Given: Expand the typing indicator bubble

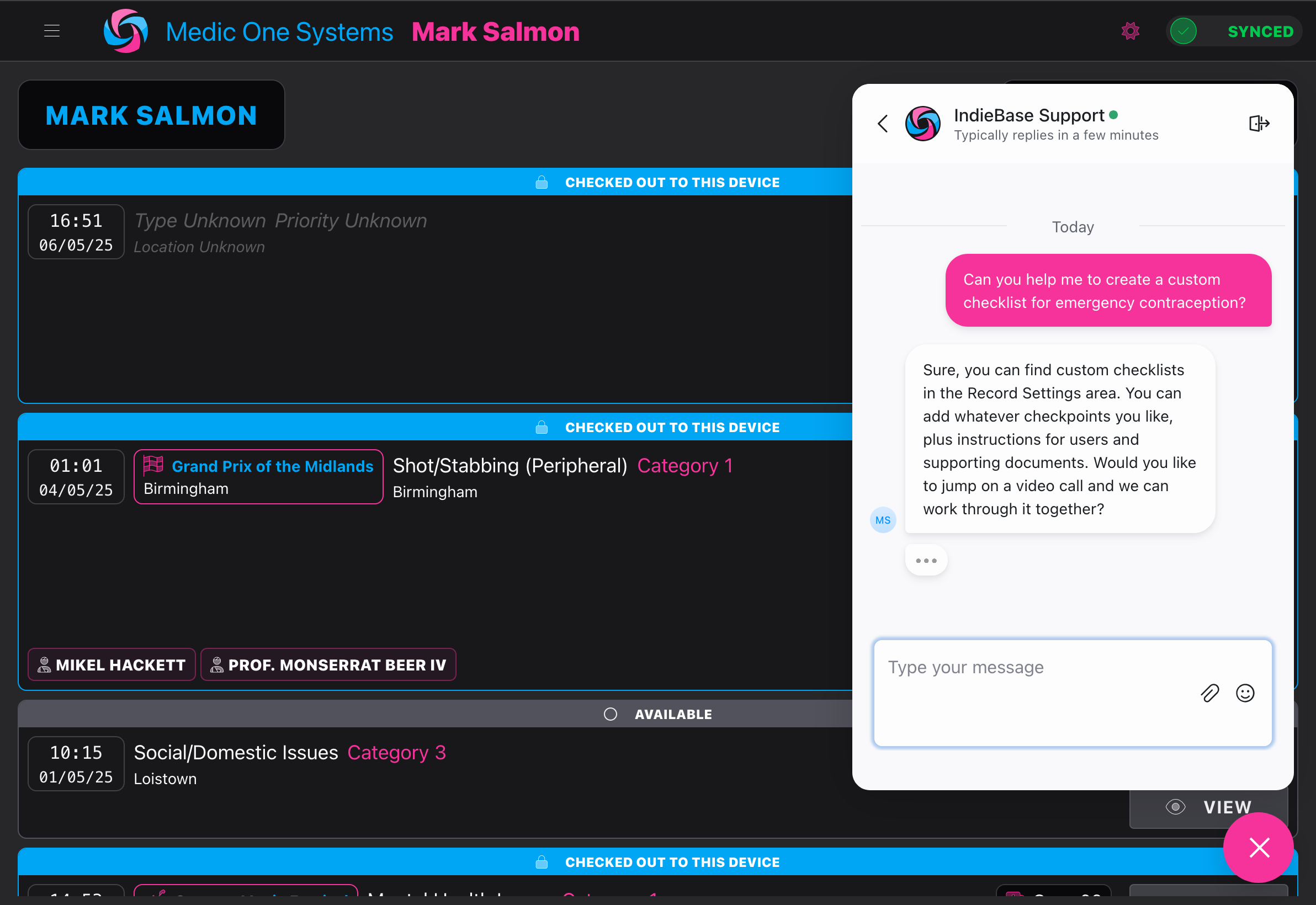Looking at the screenshot, I should click(x=926, y=560).
